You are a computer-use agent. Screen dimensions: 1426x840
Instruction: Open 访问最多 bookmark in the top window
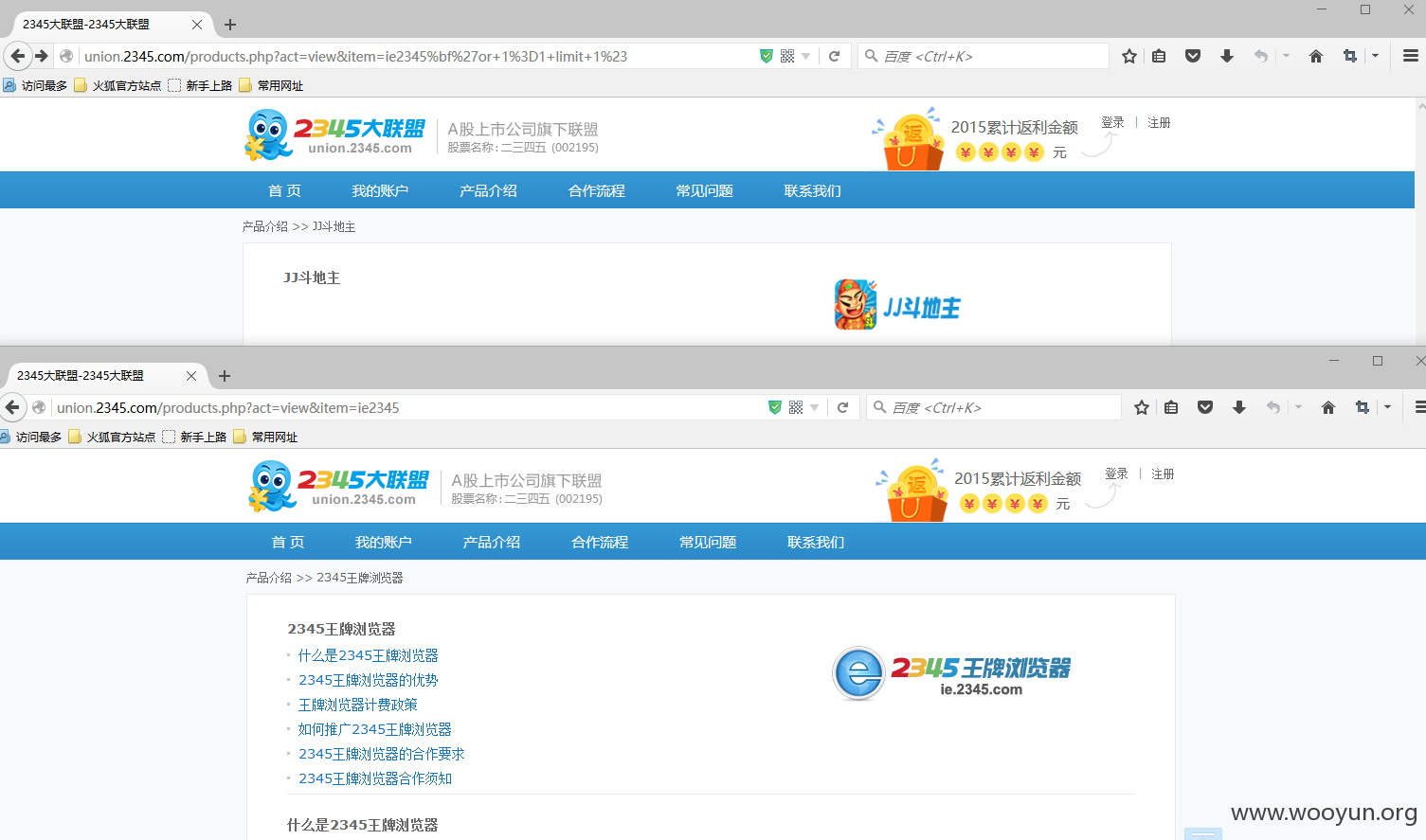pos(35,85)
